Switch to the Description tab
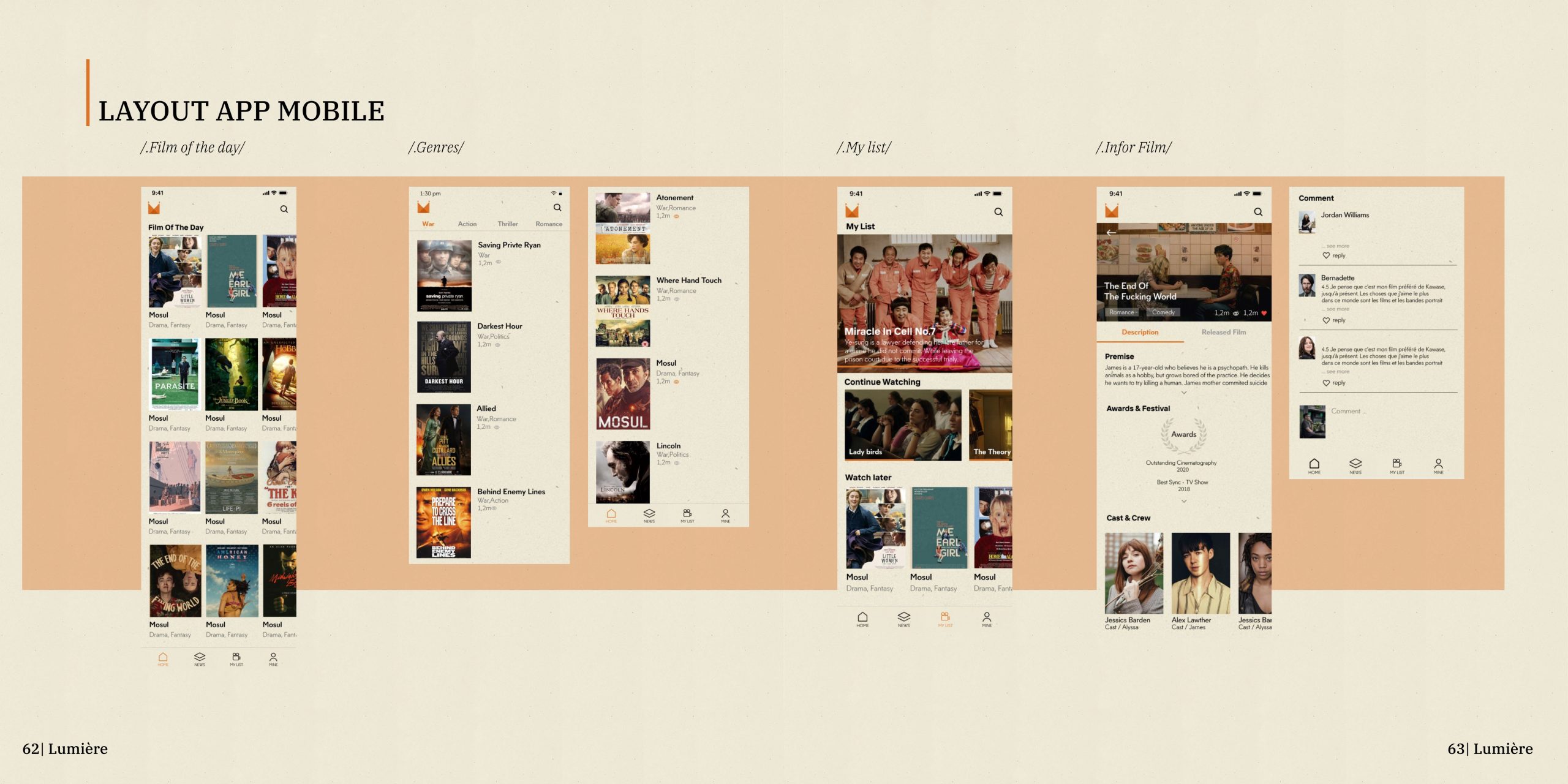Viewport: 1568px width, 784px height. click(1140, 333)
